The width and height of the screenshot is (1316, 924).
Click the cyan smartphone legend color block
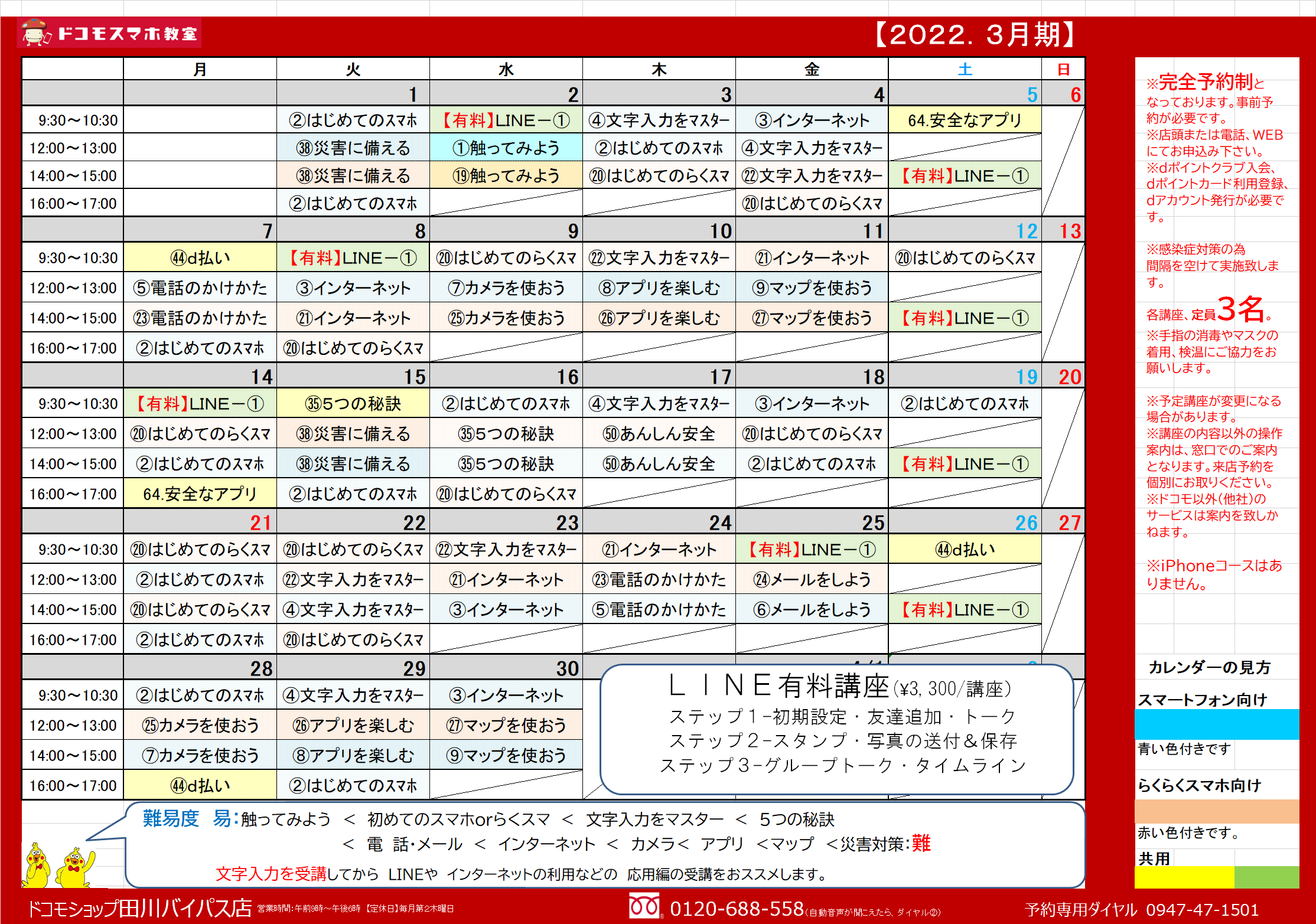tap(1216, 724)
